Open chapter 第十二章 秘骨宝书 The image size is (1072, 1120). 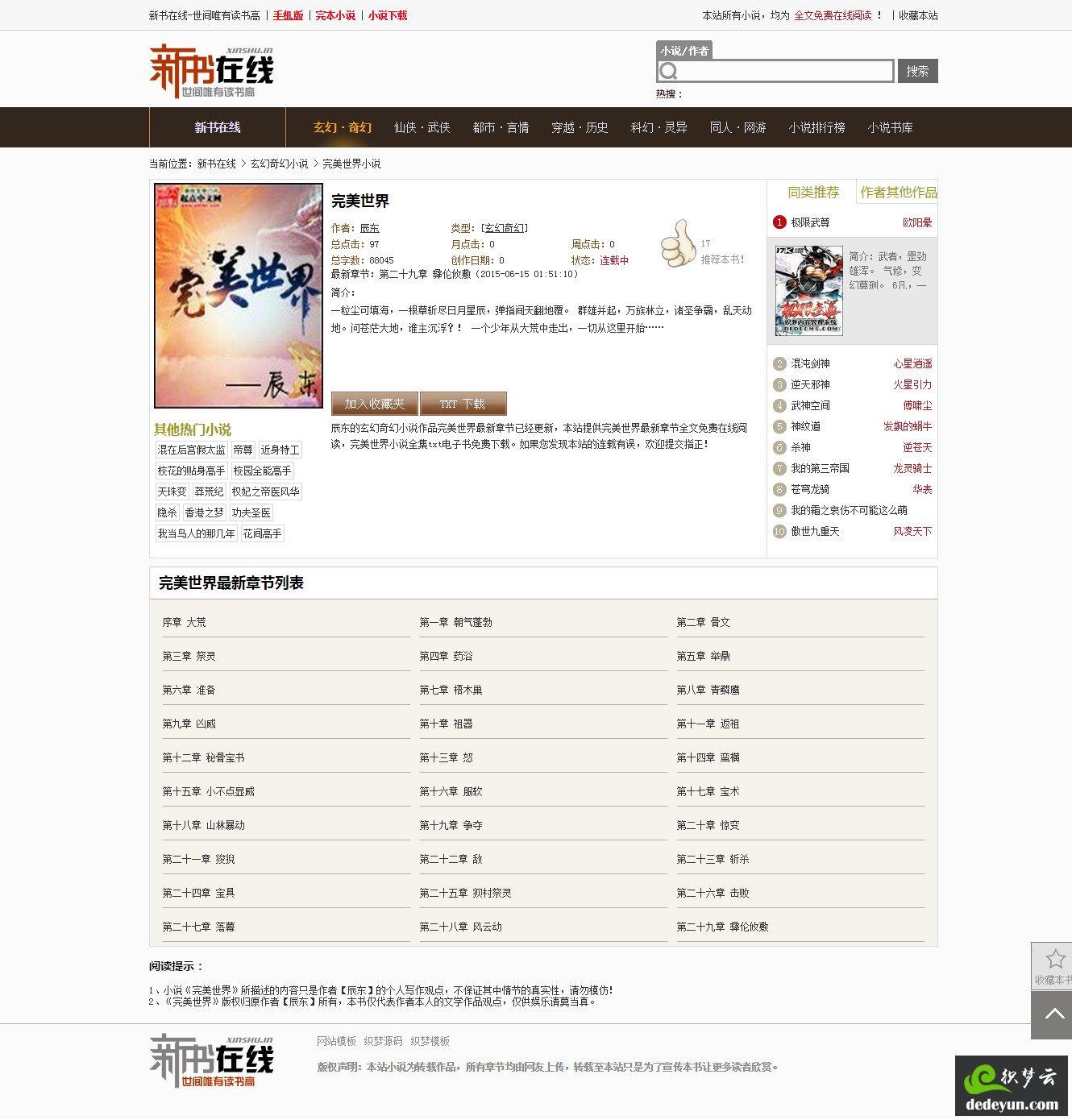[x=203, y=757]
